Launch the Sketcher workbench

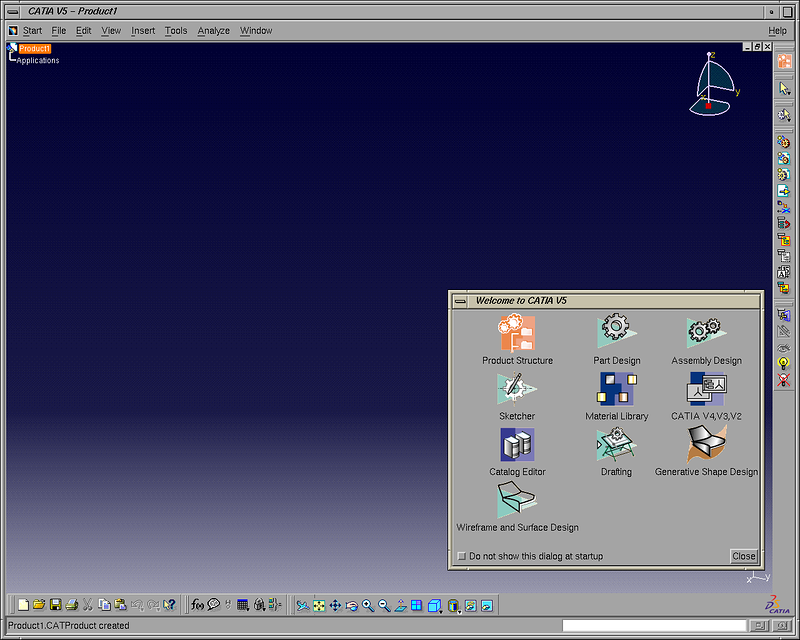tap(516, 388)
